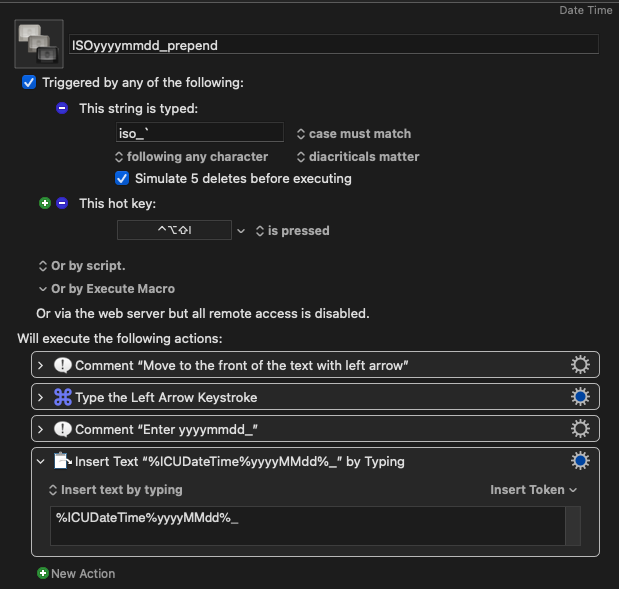Click the hot key recording field
Screen dimensions: 619x589
(174, 230)
